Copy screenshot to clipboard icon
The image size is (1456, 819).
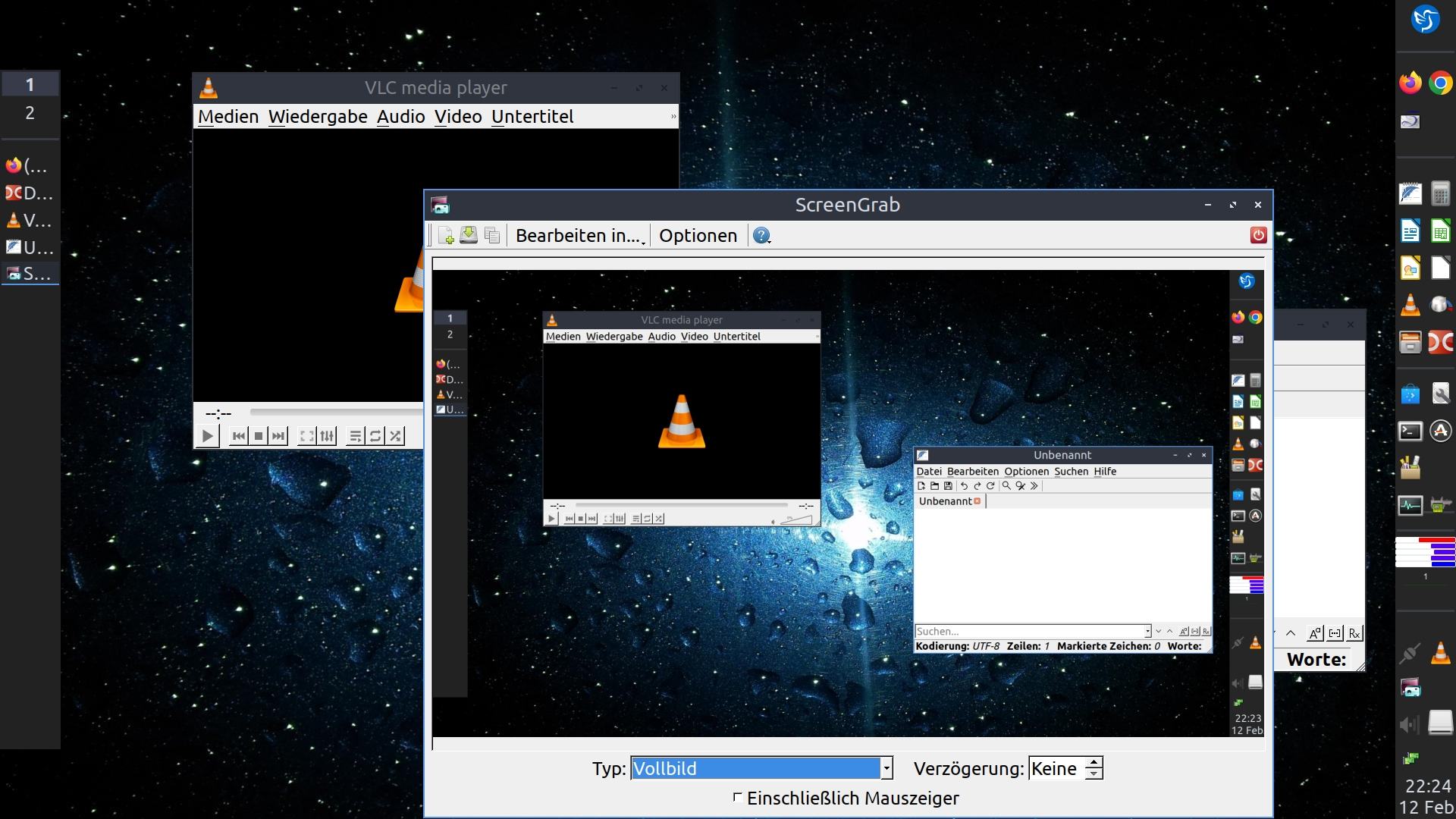492,236
